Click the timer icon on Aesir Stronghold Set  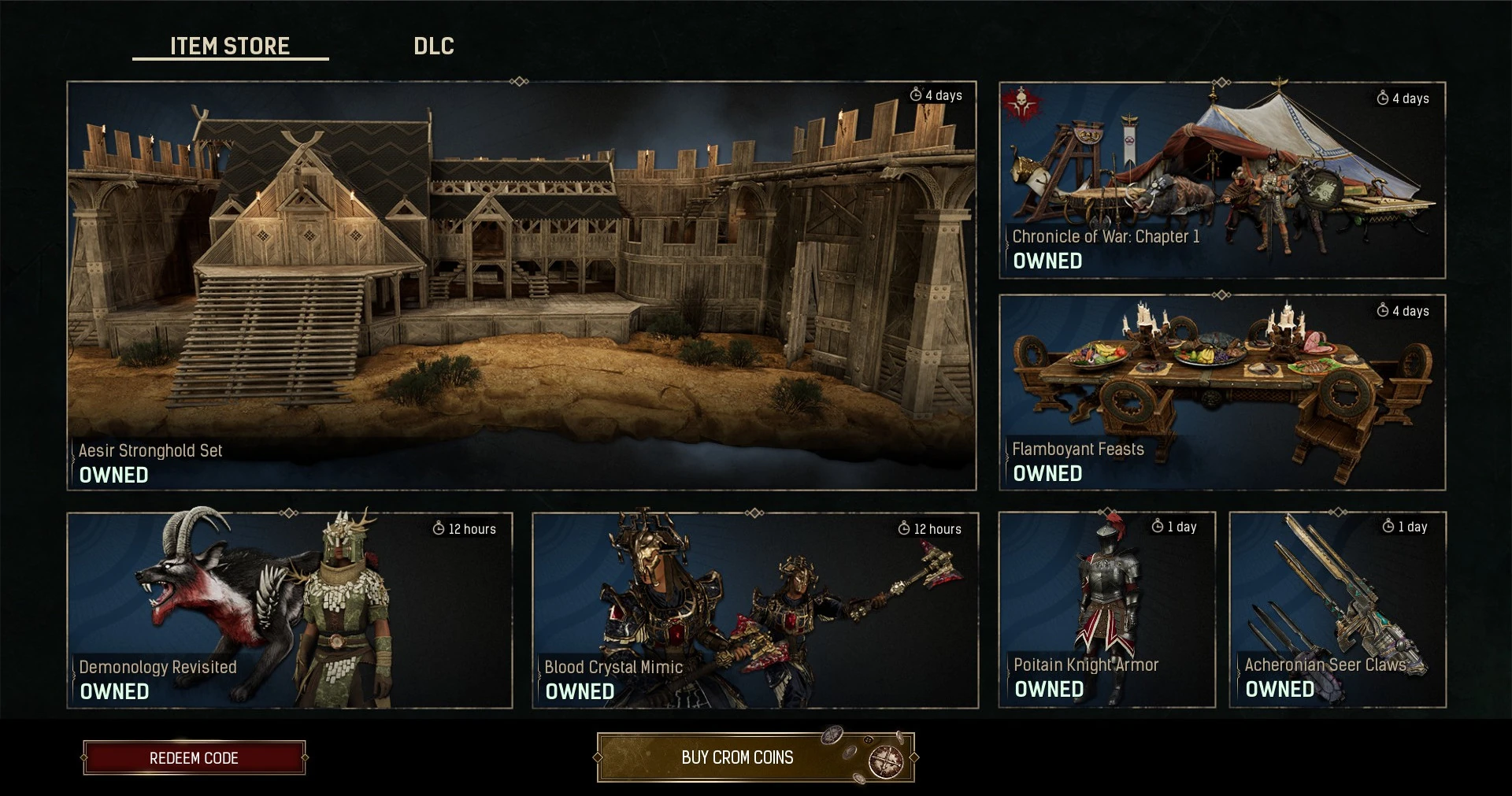[x=916, y=94]
